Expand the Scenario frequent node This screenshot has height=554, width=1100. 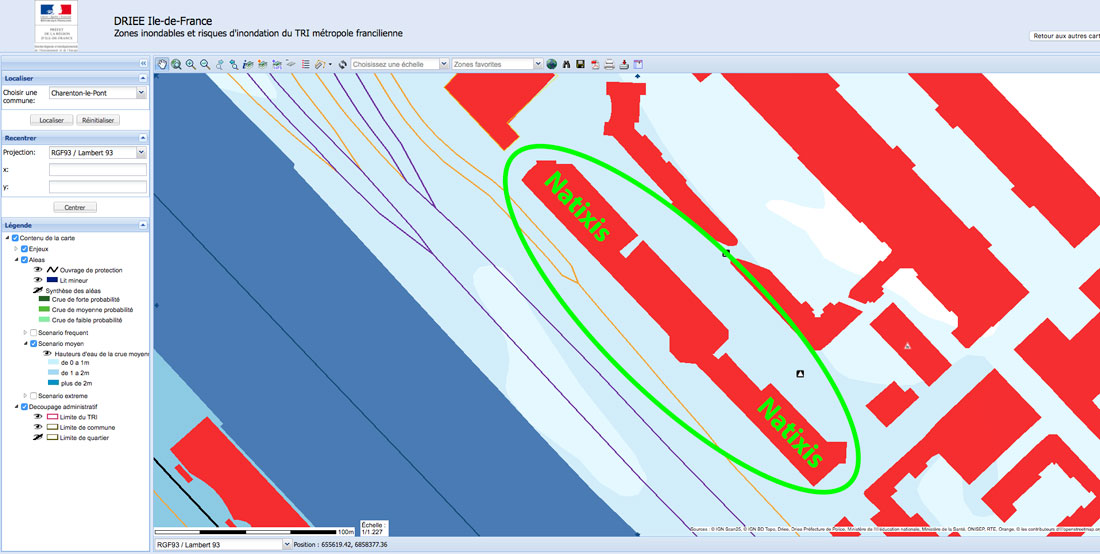pos(25,332)
